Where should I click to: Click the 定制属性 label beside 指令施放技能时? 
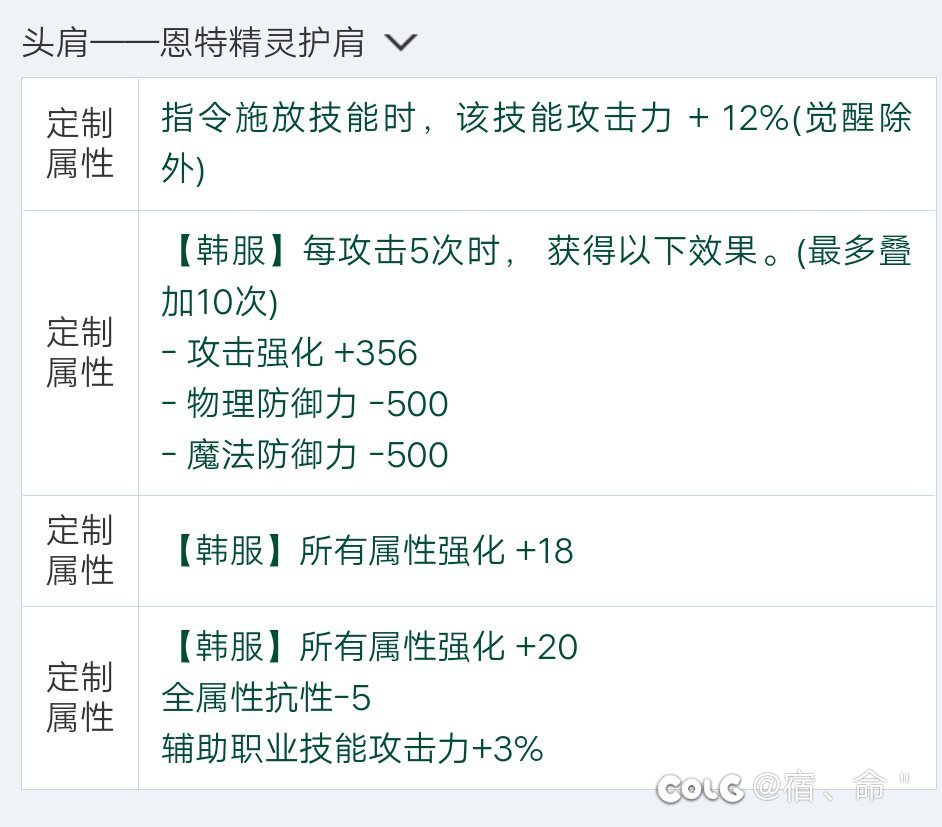tap(80, 144)
